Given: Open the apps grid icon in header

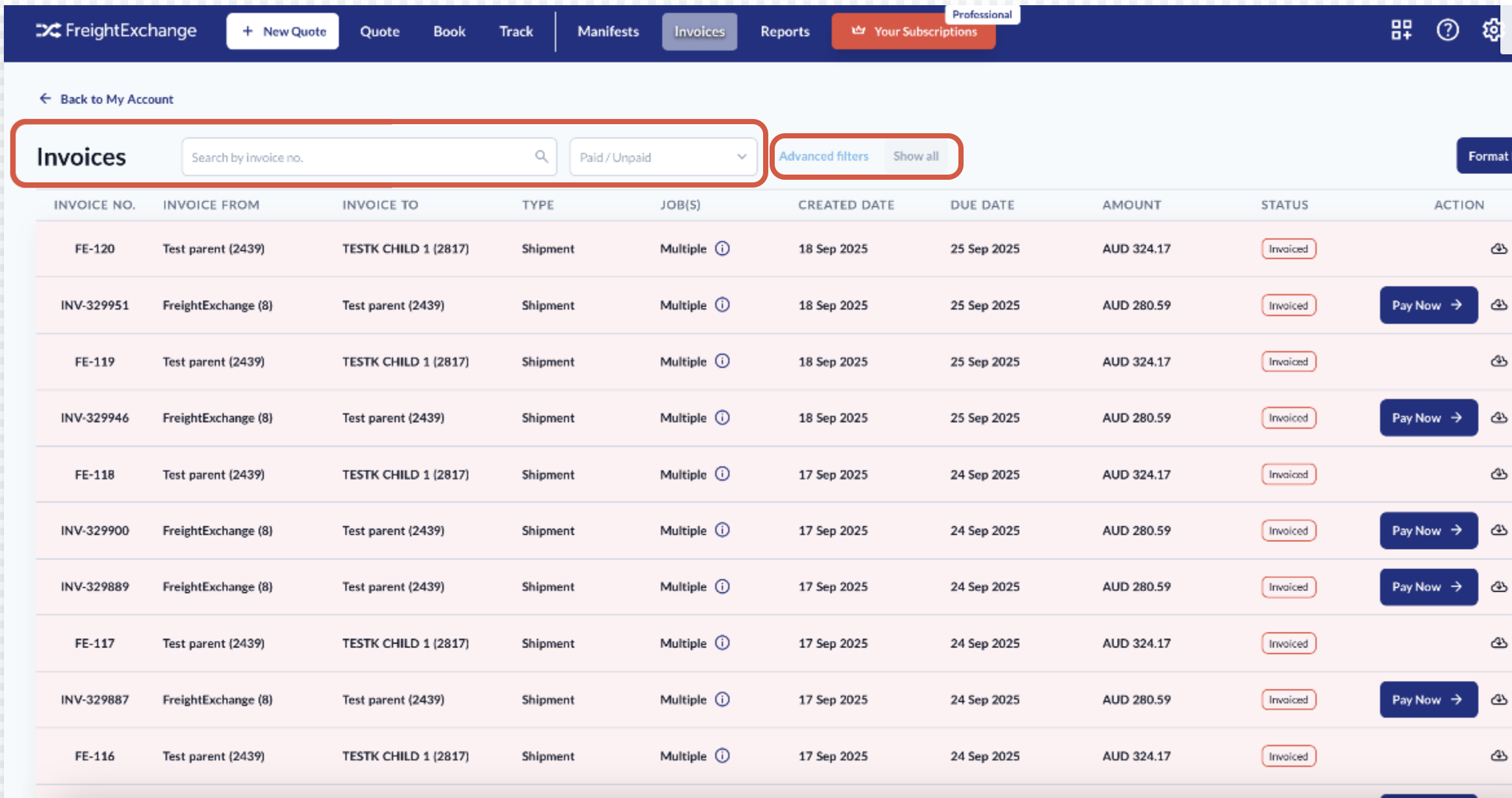Looking at the screenshot, I should 1401,30.
